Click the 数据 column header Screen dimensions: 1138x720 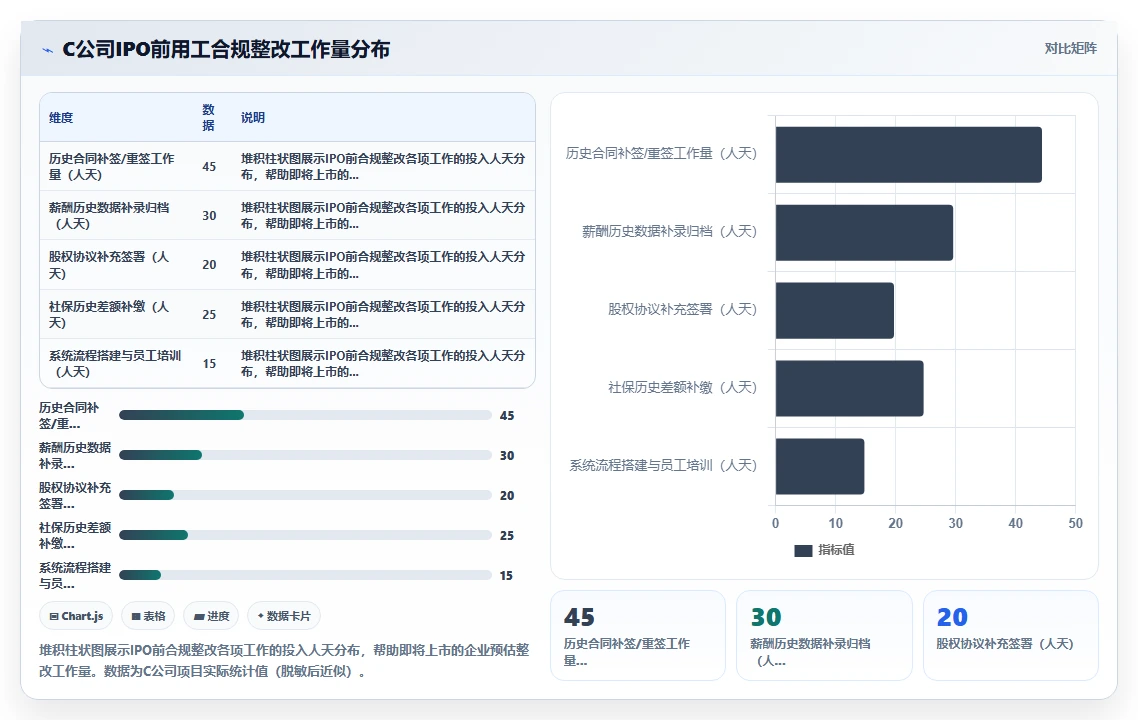pos(209,118)
